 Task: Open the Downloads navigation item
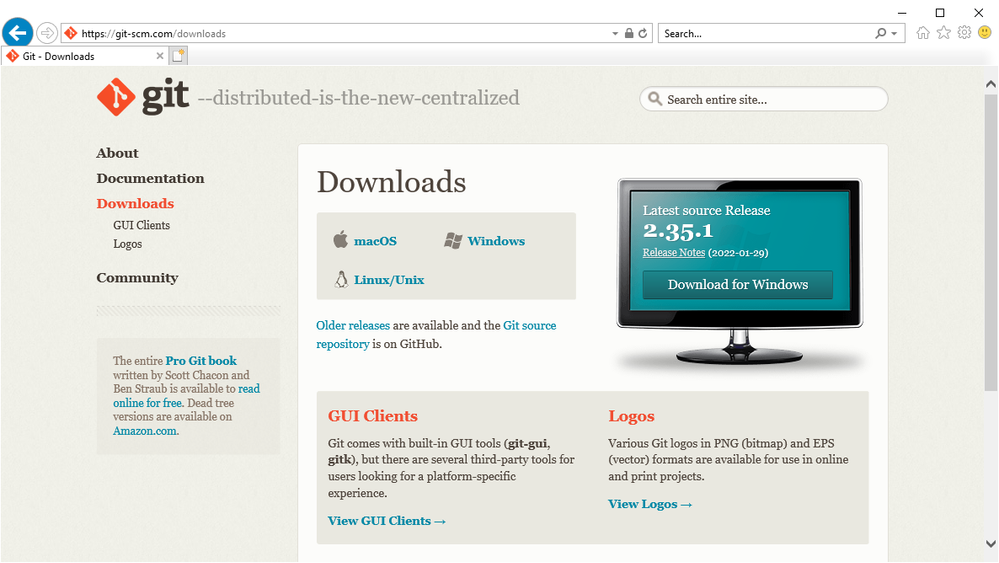pos(135,203)
